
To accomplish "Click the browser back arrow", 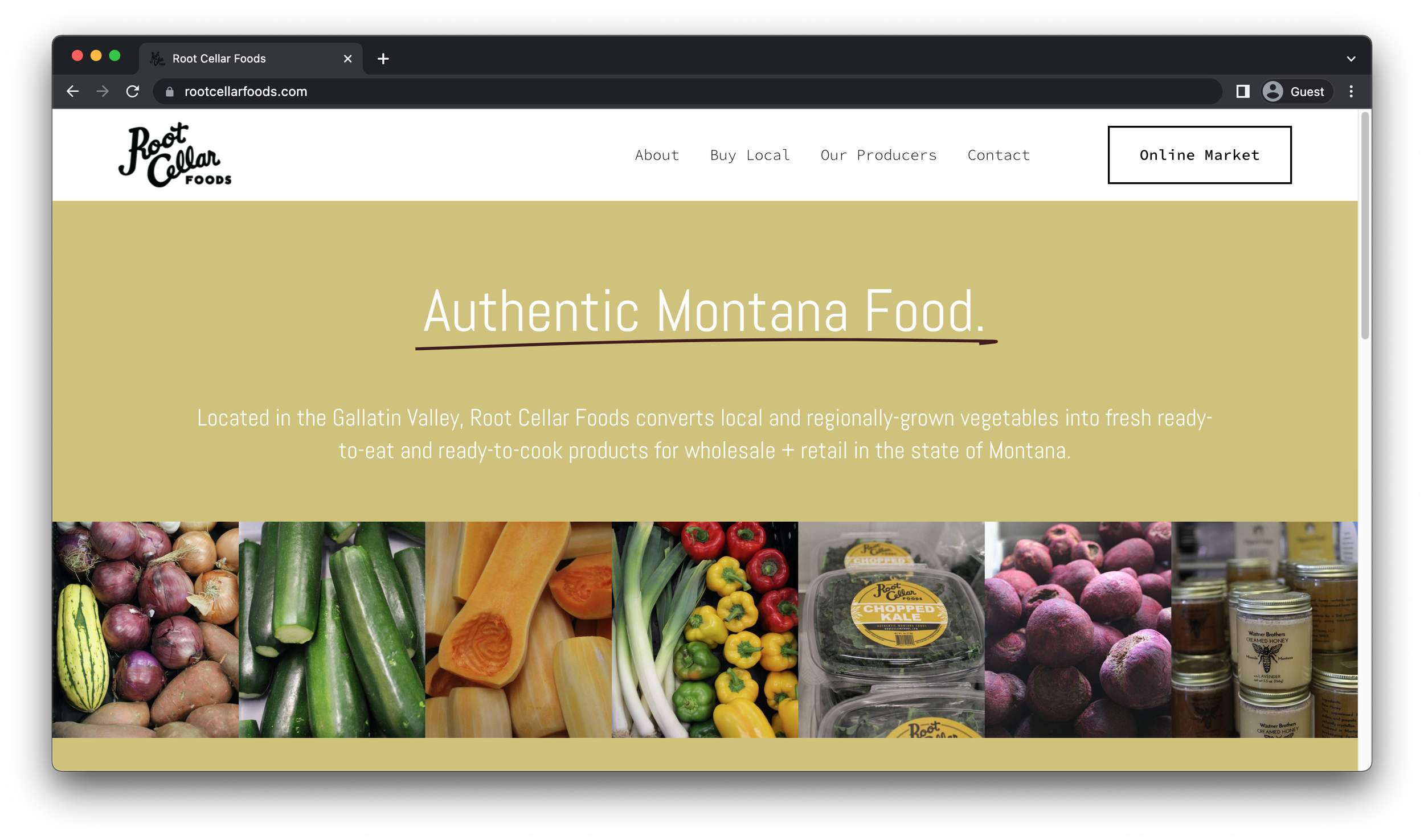I will 72,92.
